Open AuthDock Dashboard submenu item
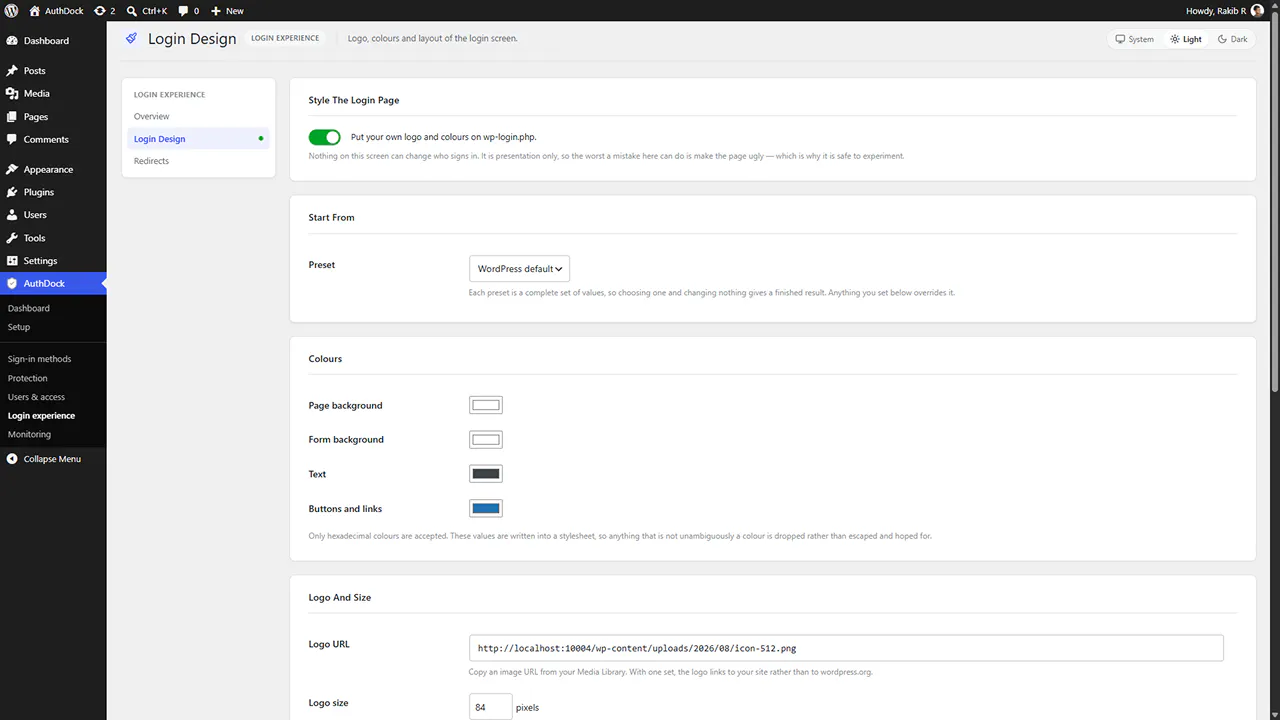This screenshot has width=1280, height=720. point(29,308)
